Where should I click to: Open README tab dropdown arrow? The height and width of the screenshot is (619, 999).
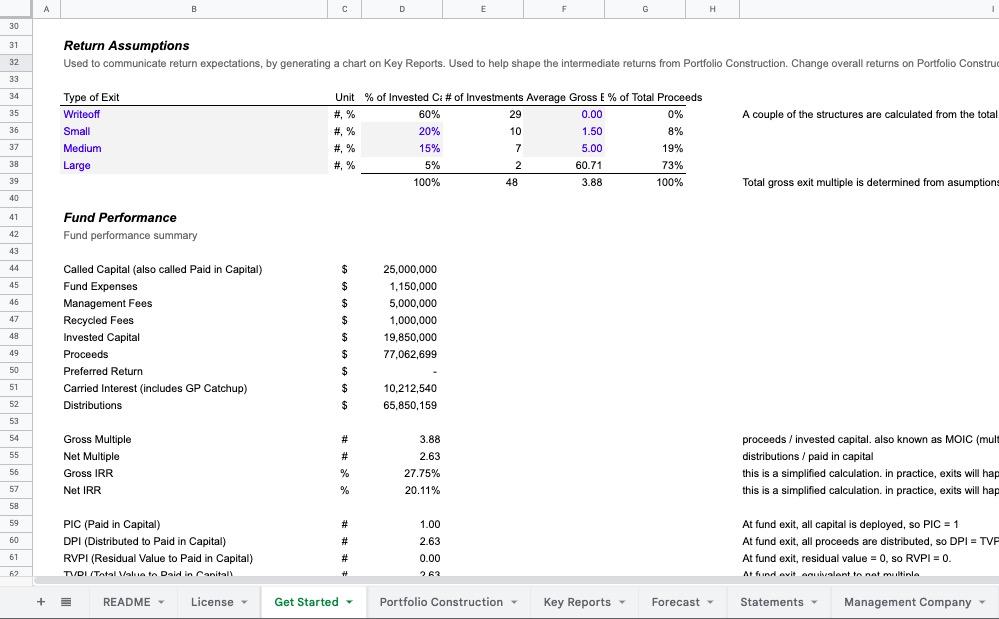tap(161, 602)
